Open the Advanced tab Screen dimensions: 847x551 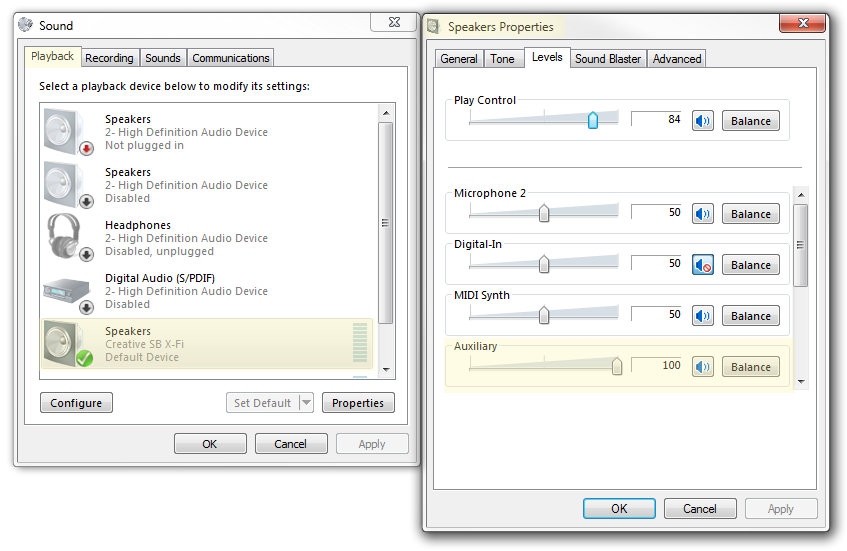click(x=676, y=58)
